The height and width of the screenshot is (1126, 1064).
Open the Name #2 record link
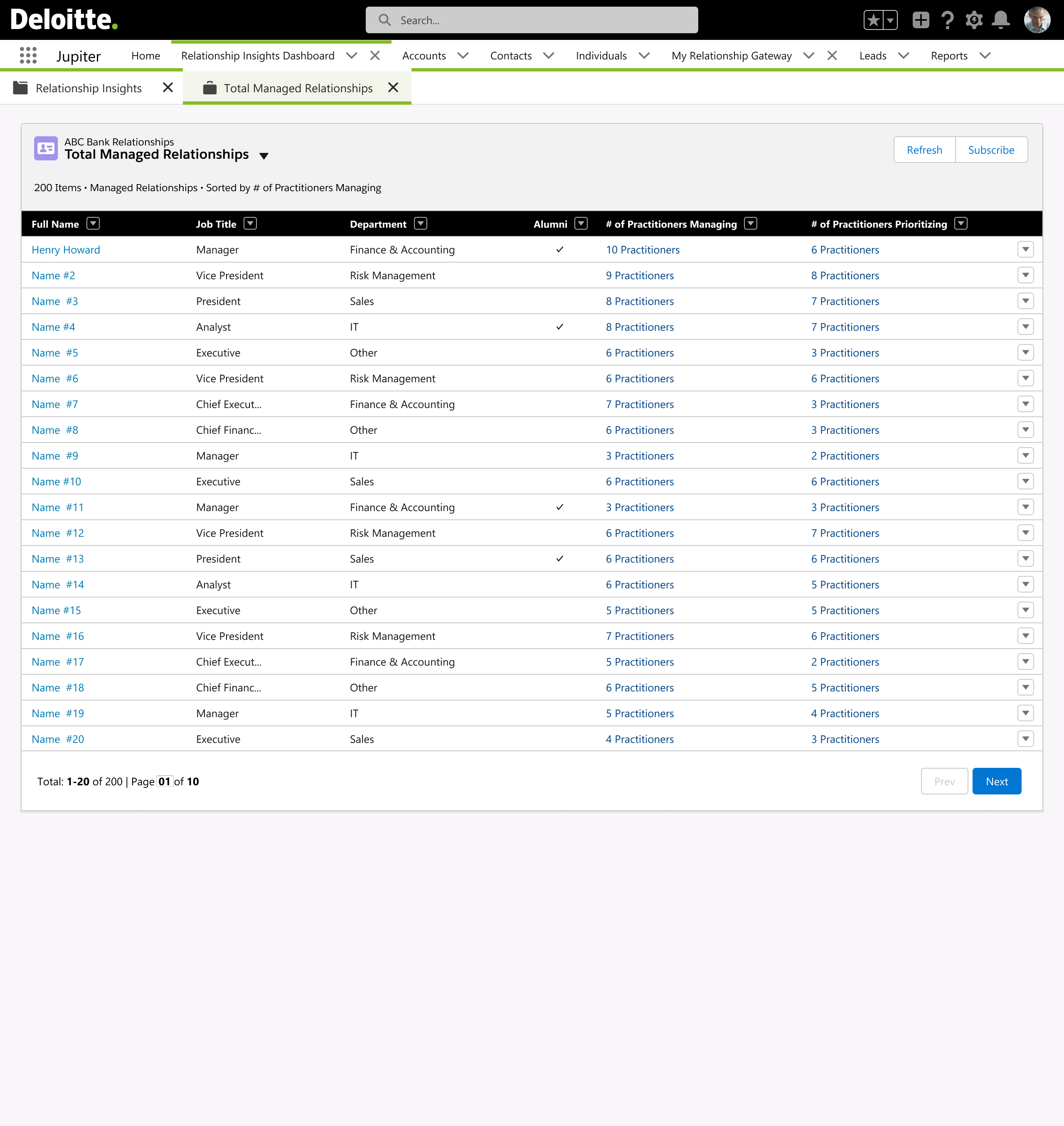tap(53, 275)
